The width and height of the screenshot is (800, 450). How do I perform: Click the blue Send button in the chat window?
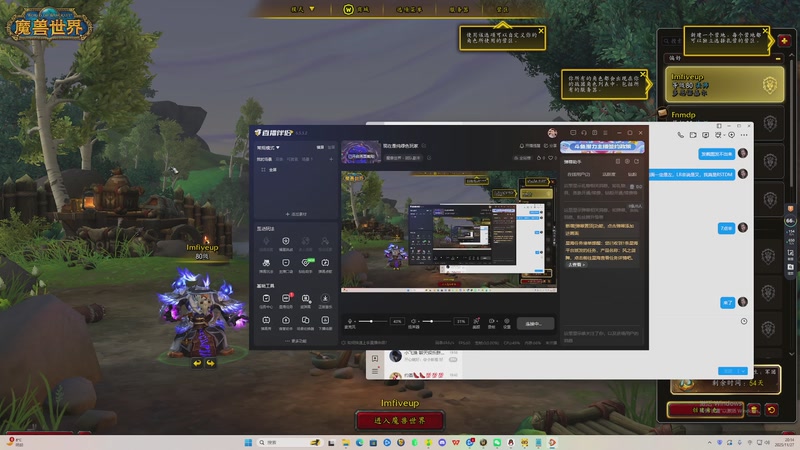[728, 371]
